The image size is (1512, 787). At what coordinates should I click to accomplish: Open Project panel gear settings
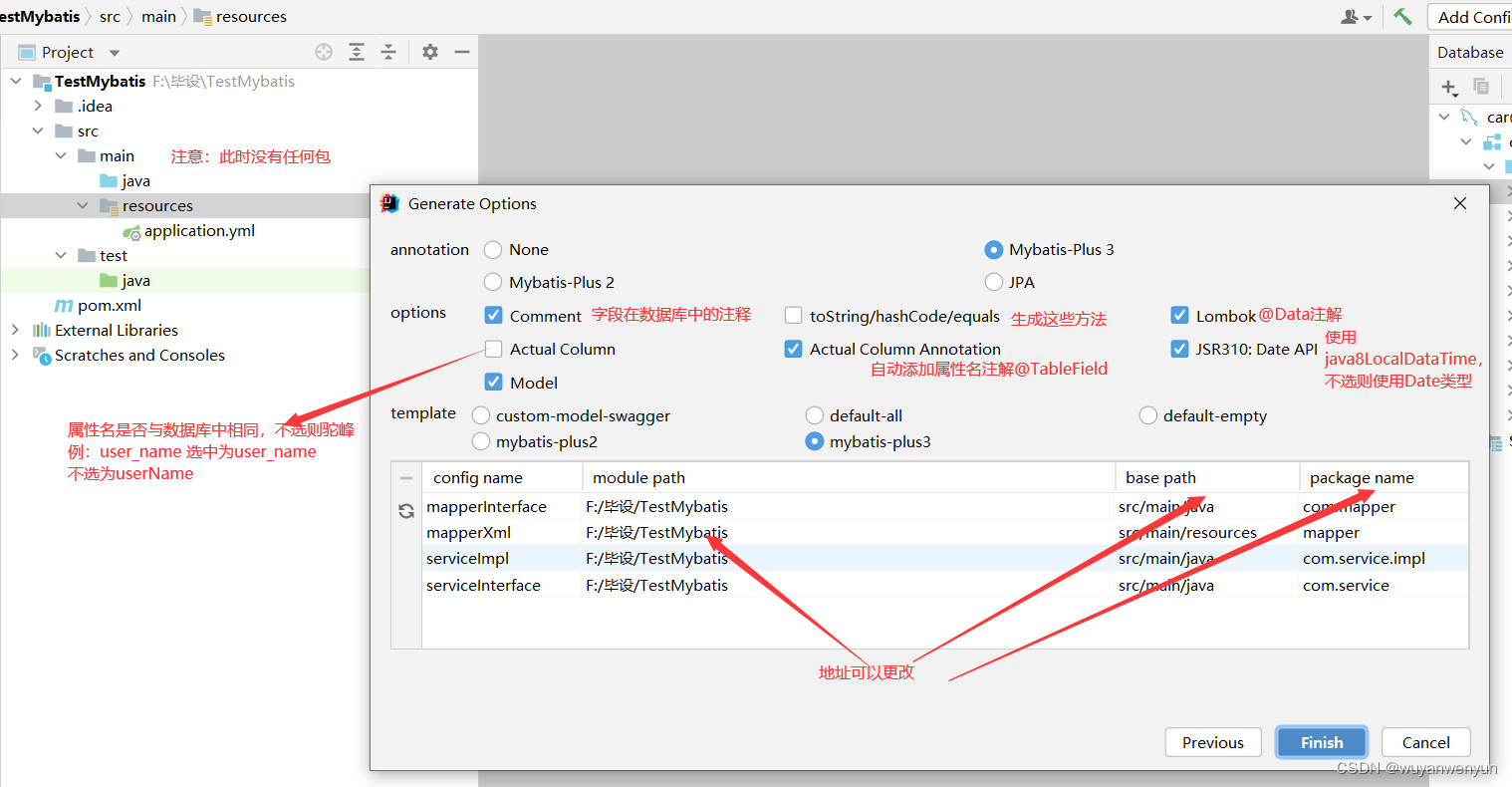(x=430, y=52)
